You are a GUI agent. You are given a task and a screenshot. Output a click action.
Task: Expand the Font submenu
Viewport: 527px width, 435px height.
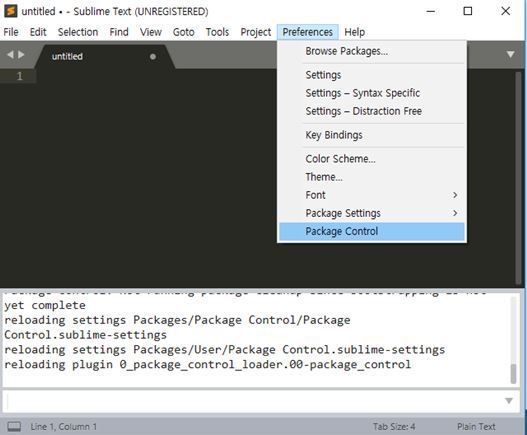click(x=372, y=195)
